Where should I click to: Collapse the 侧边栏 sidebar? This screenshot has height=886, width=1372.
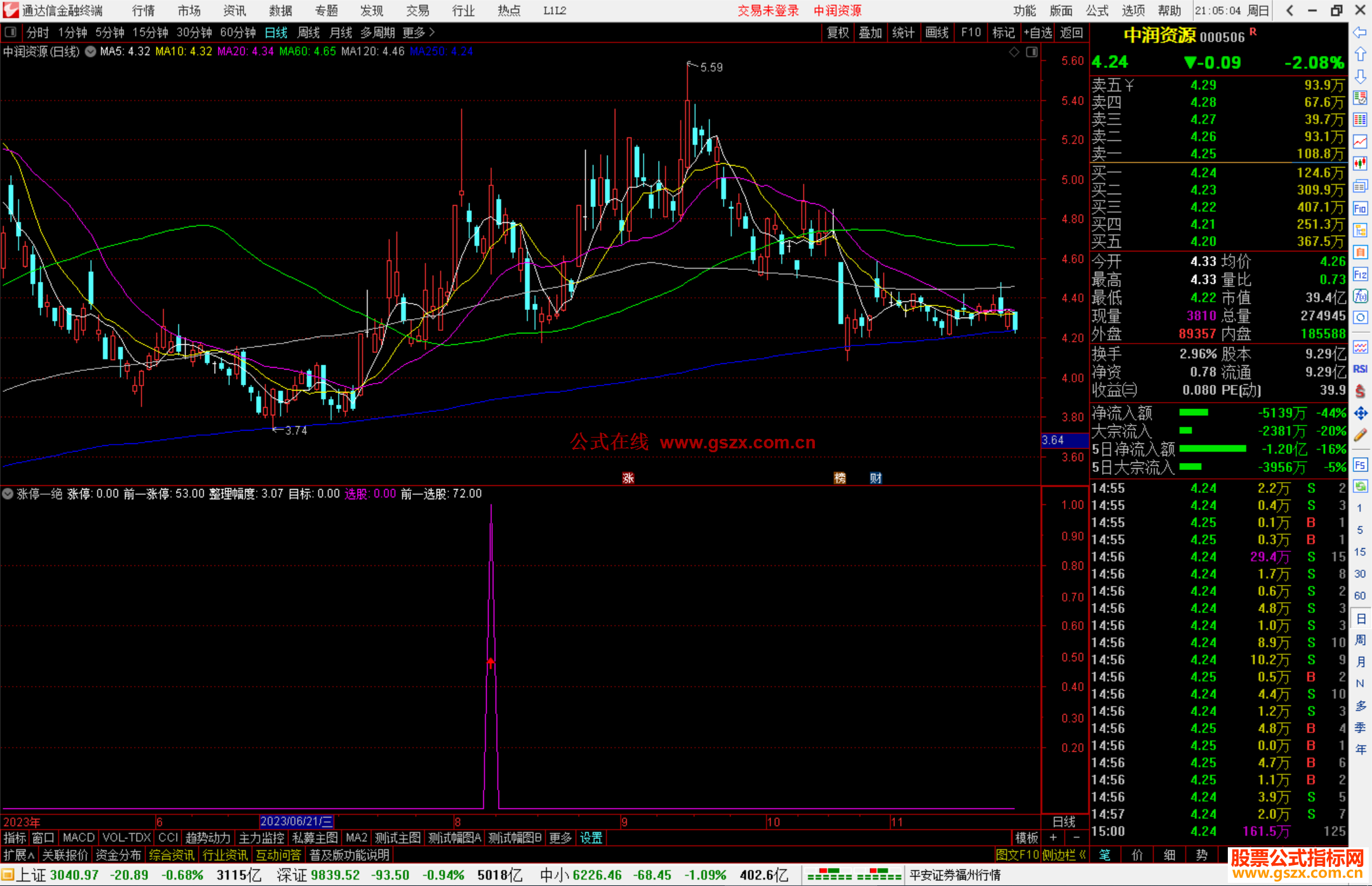[1065, 855]
